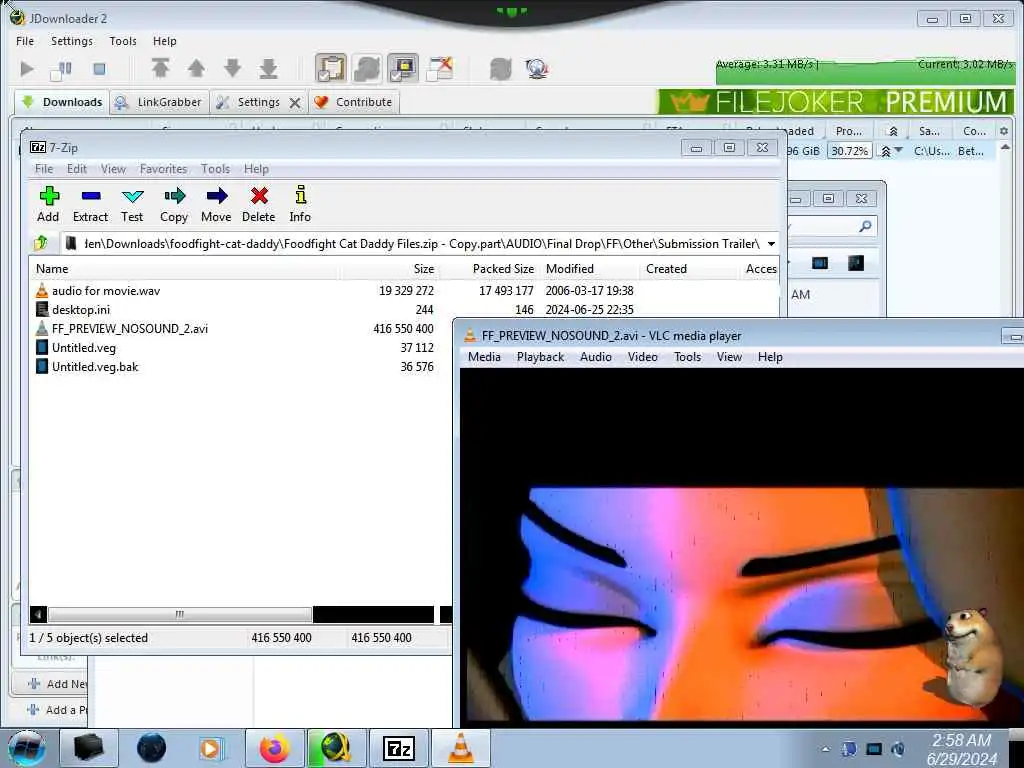Open priority dropdown arrow in JDownloader row
This screenshot has height=768, width=1024.
[899, 151]
